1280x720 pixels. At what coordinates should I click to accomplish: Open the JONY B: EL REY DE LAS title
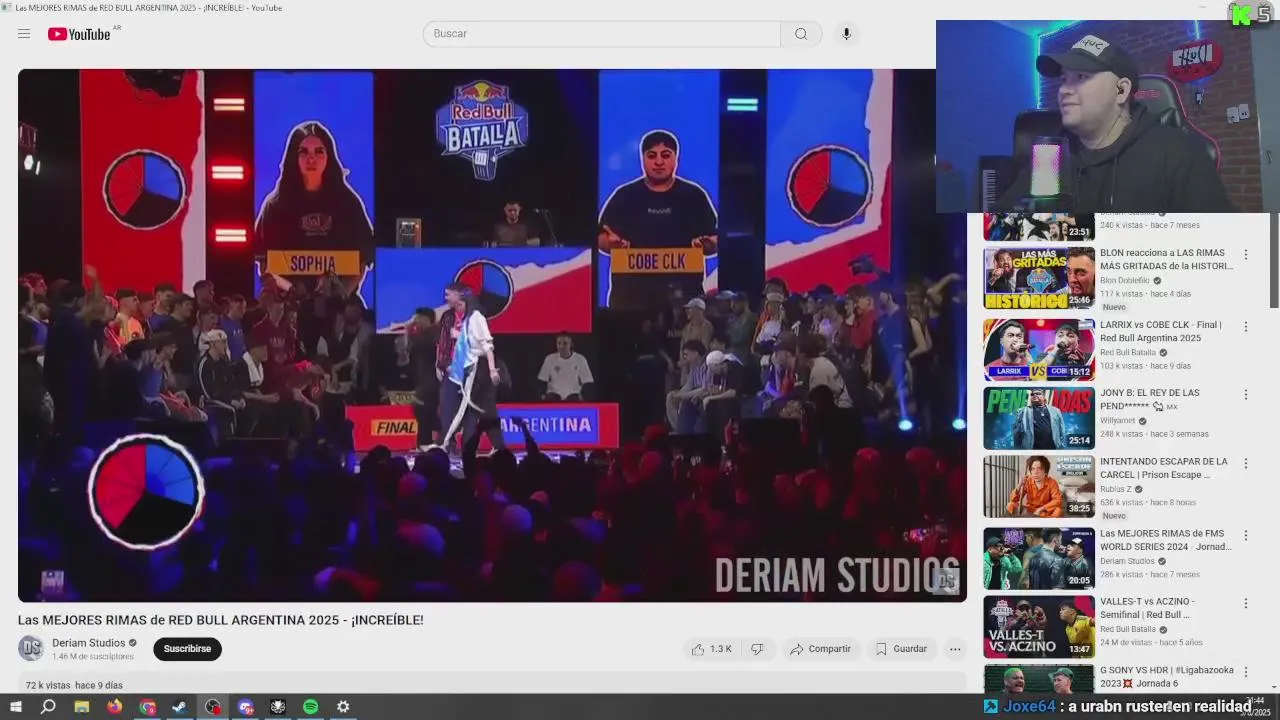(x=1150, y=399)
